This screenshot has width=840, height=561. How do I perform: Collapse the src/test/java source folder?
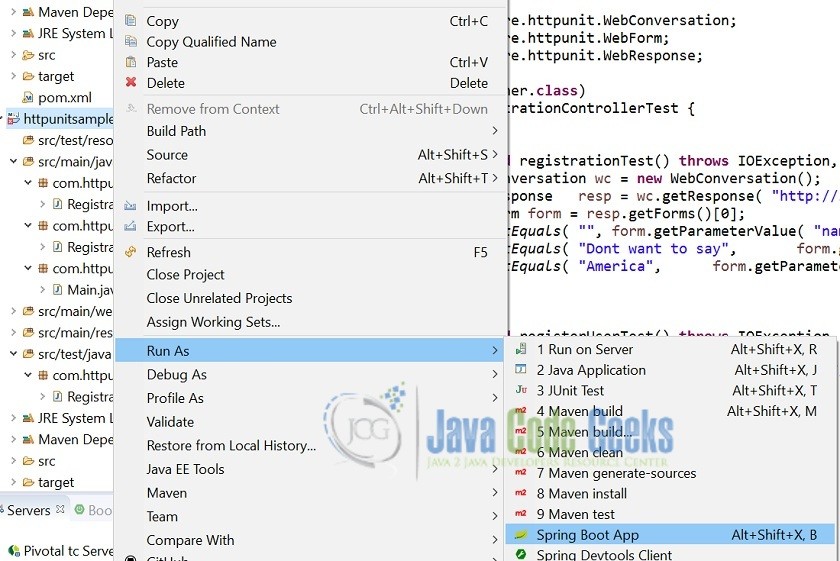click(13, 354)
